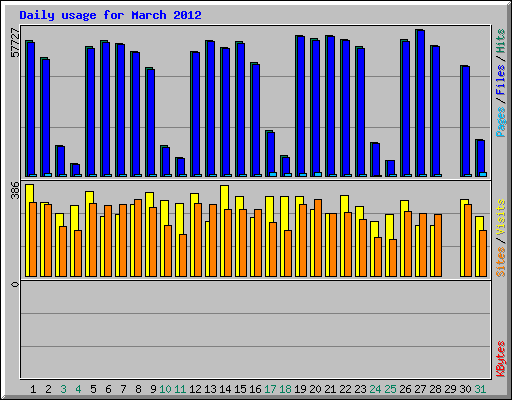Click the yellow 'Visits' legend label
512x400 pixels.
pos(501,217)
